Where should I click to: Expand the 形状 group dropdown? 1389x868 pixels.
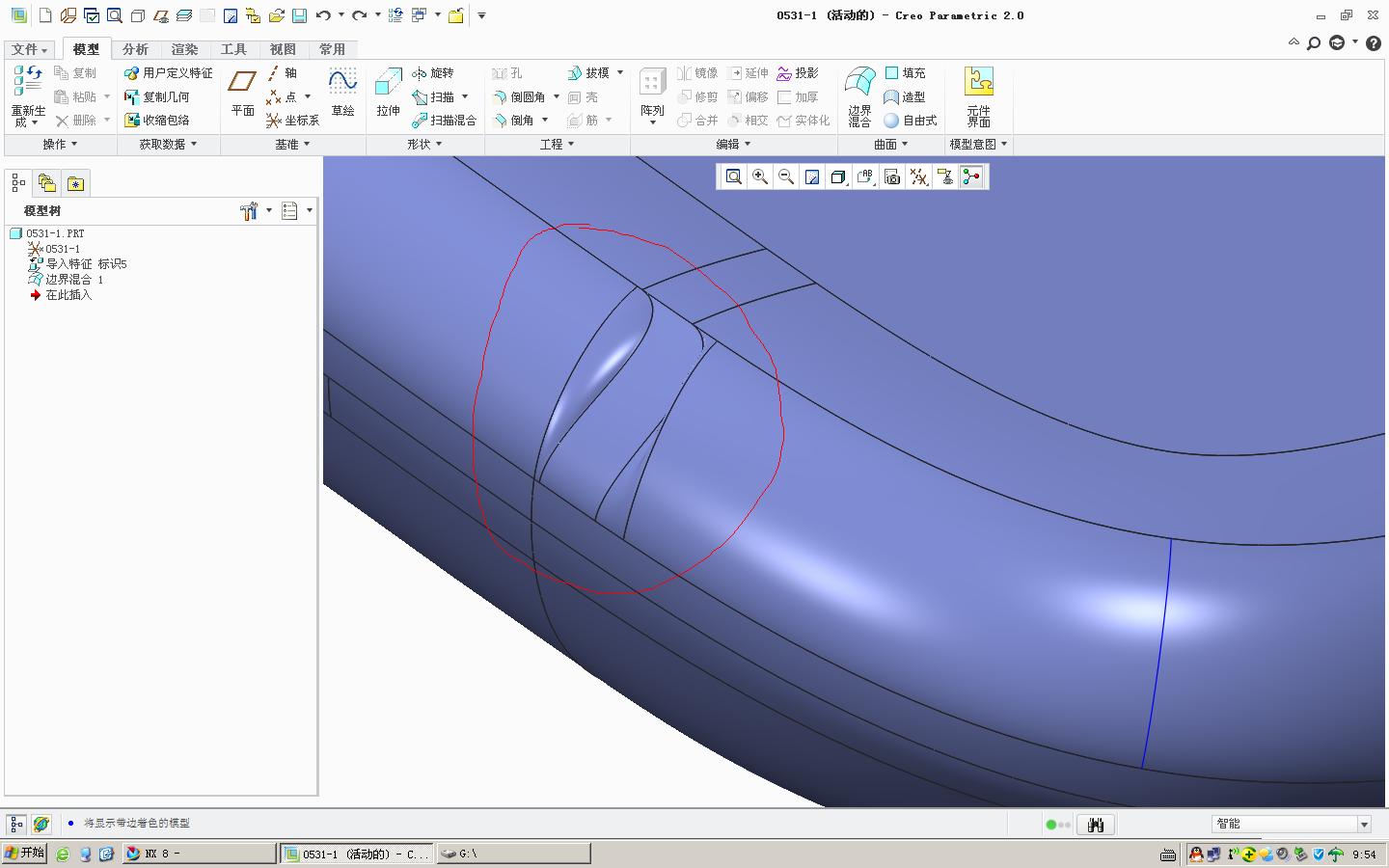[x=424, y=145]
